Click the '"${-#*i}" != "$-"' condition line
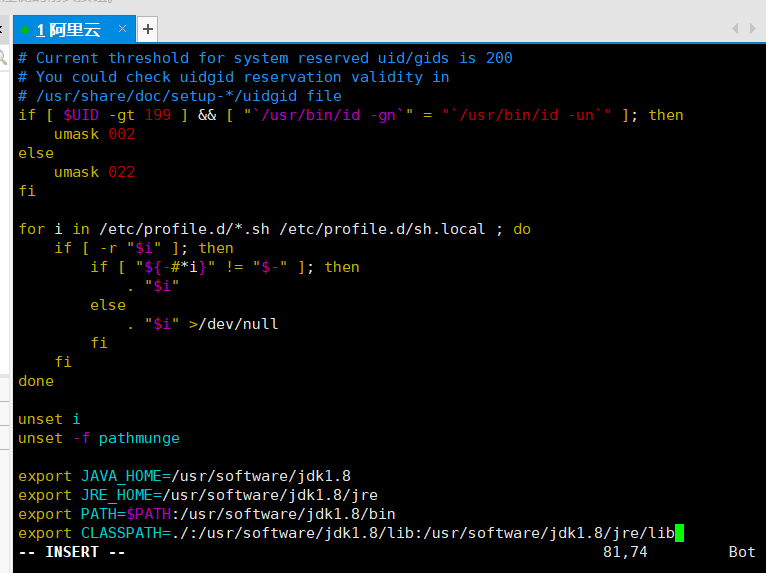Viewport: 766px width, 573px height. tap(225, 267)
